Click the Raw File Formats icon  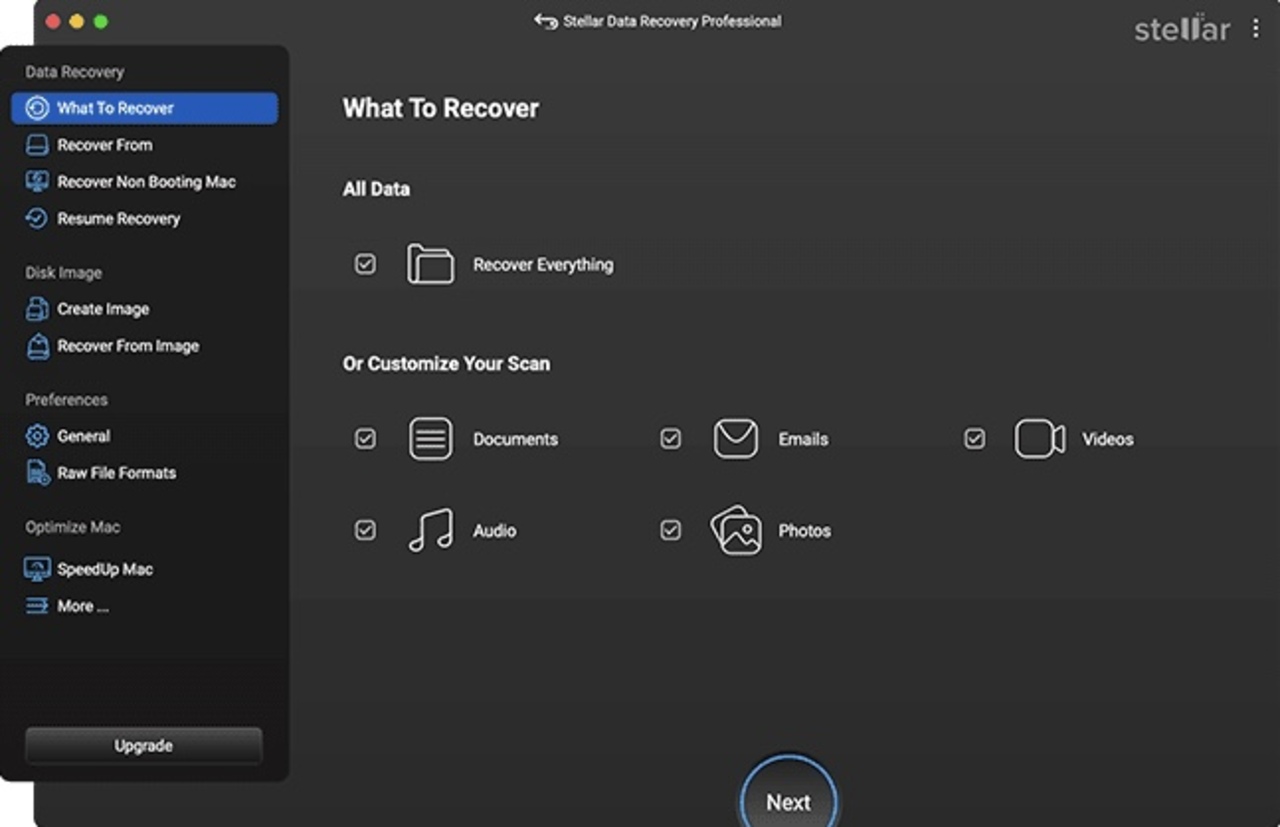pyautogui.click(x=37, y=473)
